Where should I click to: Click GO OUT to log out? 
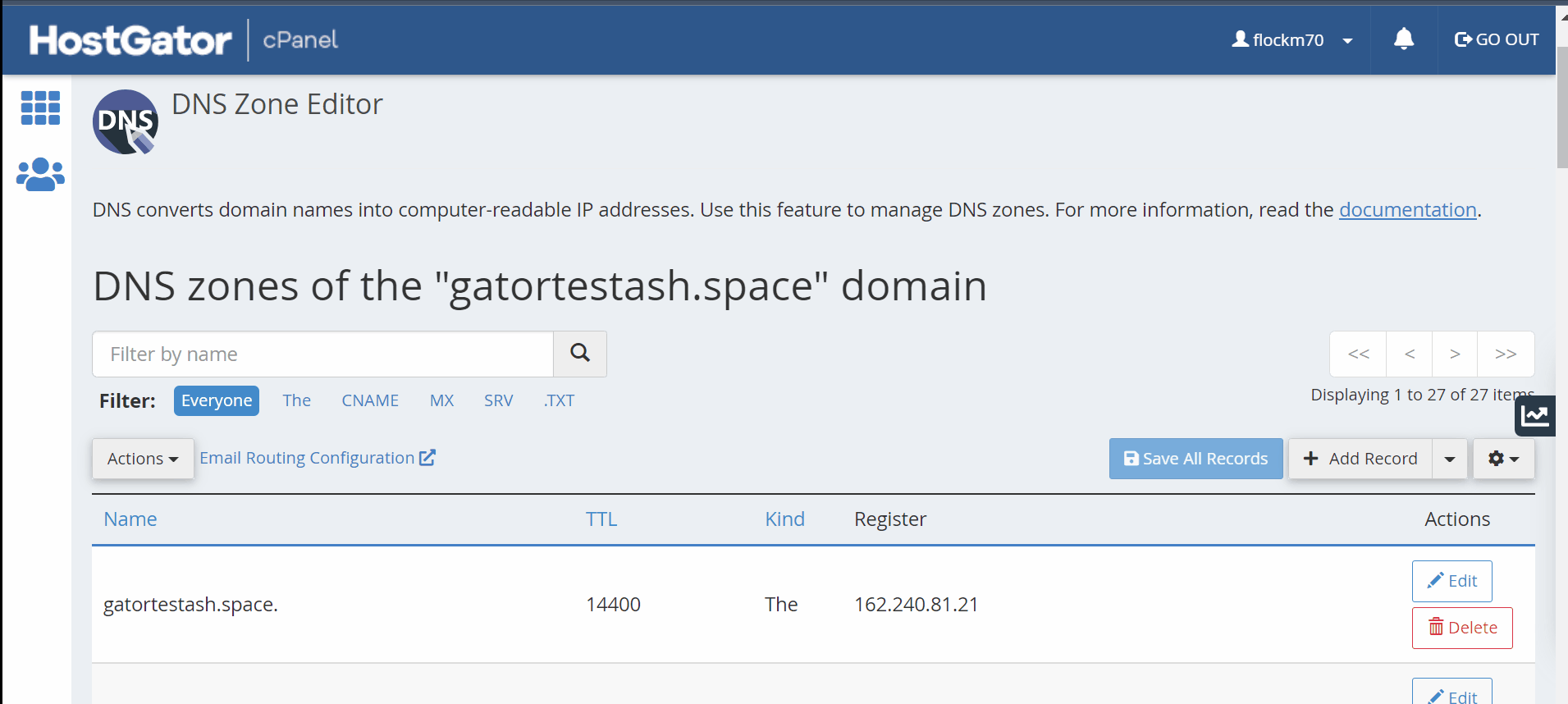[1497, 39]
